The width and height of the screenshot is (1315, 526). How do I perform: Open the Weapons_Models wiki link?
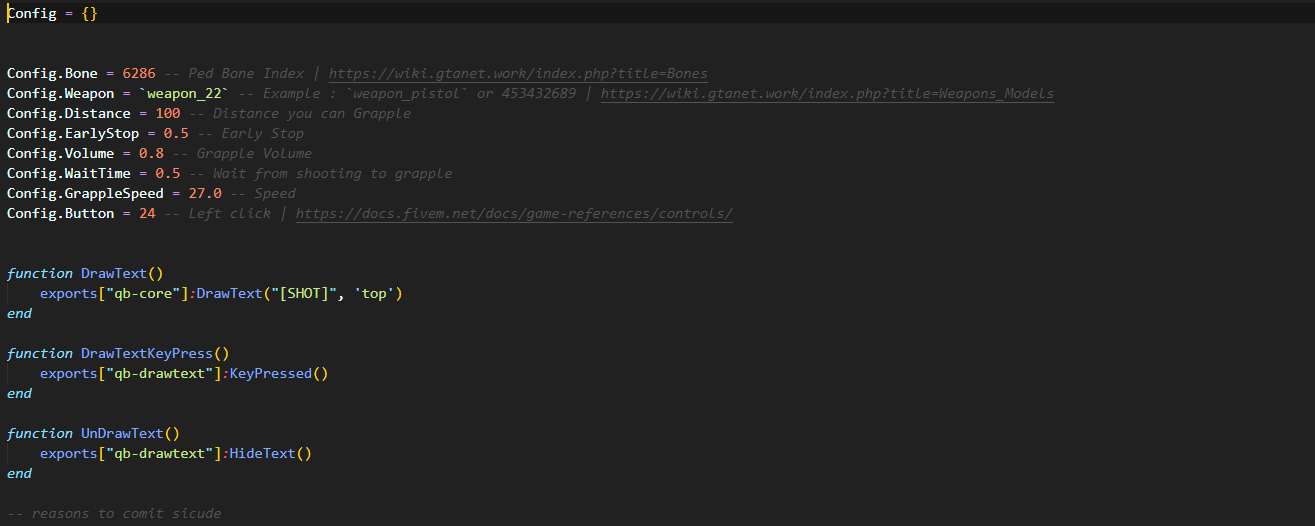click(x=827, y=94)
